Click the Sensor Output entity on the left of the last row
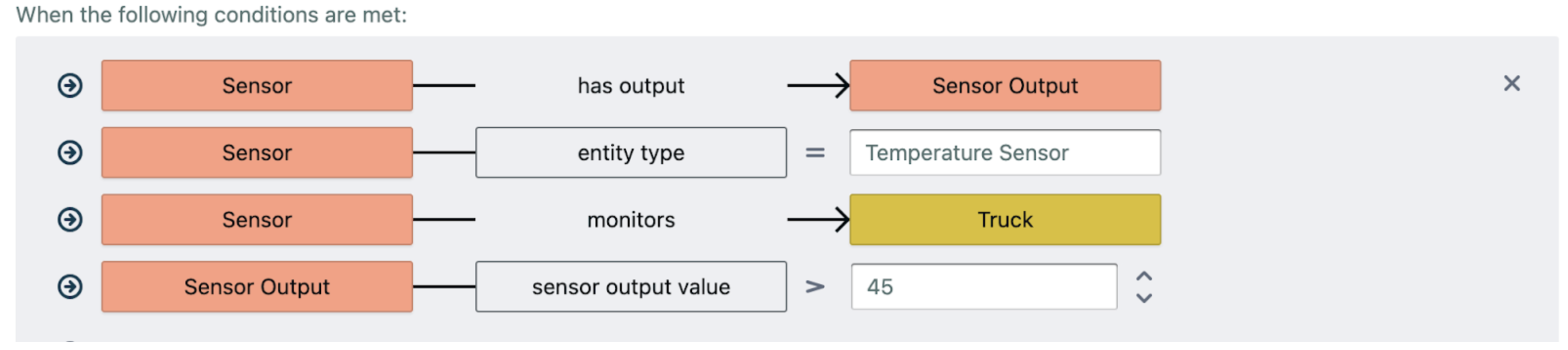The height and width of the screenshot is (350, 1568). (x=257, y=287)
